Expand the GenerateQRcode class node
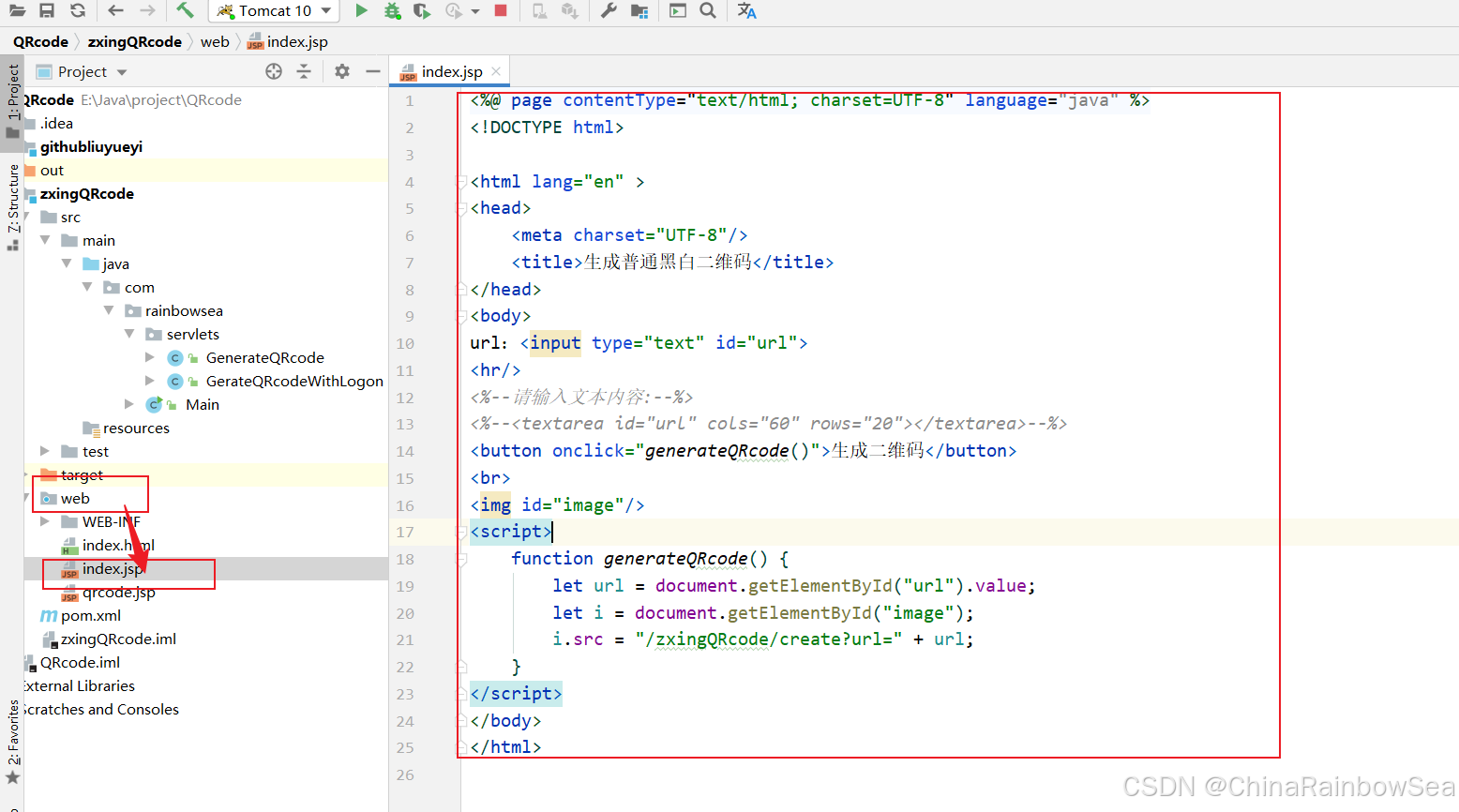The width and height of the screenshot is (1459, 812). [x=150, y=357]
